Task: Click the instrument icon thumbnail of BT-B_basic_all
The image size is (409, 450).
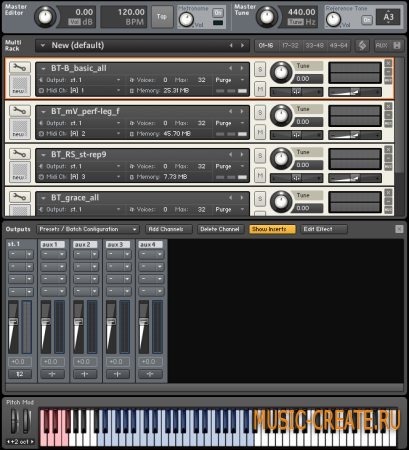Action: click(x=20, y=86)
